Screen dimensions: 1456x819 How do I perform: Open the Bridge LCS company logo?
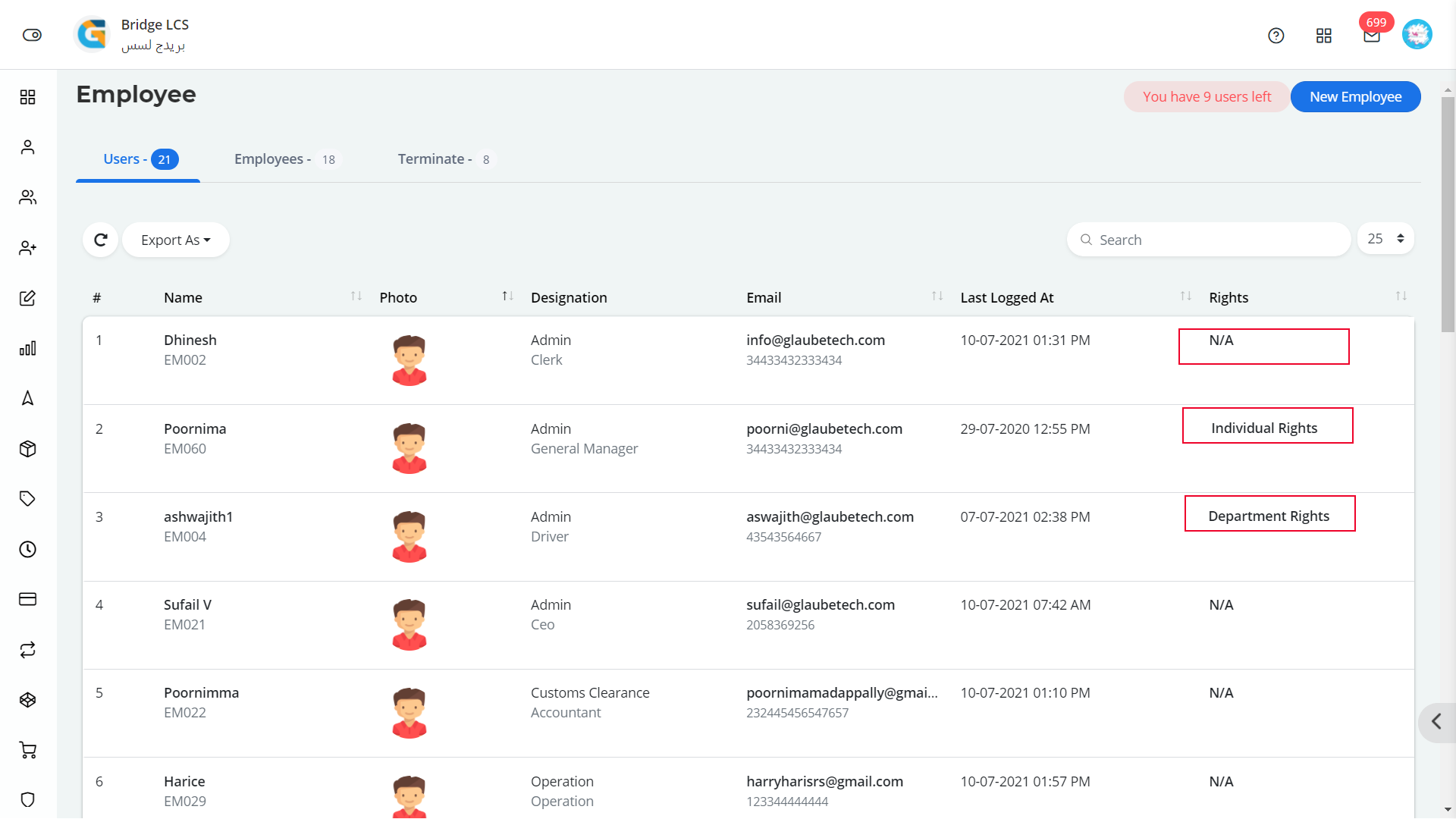click(93, 34)
